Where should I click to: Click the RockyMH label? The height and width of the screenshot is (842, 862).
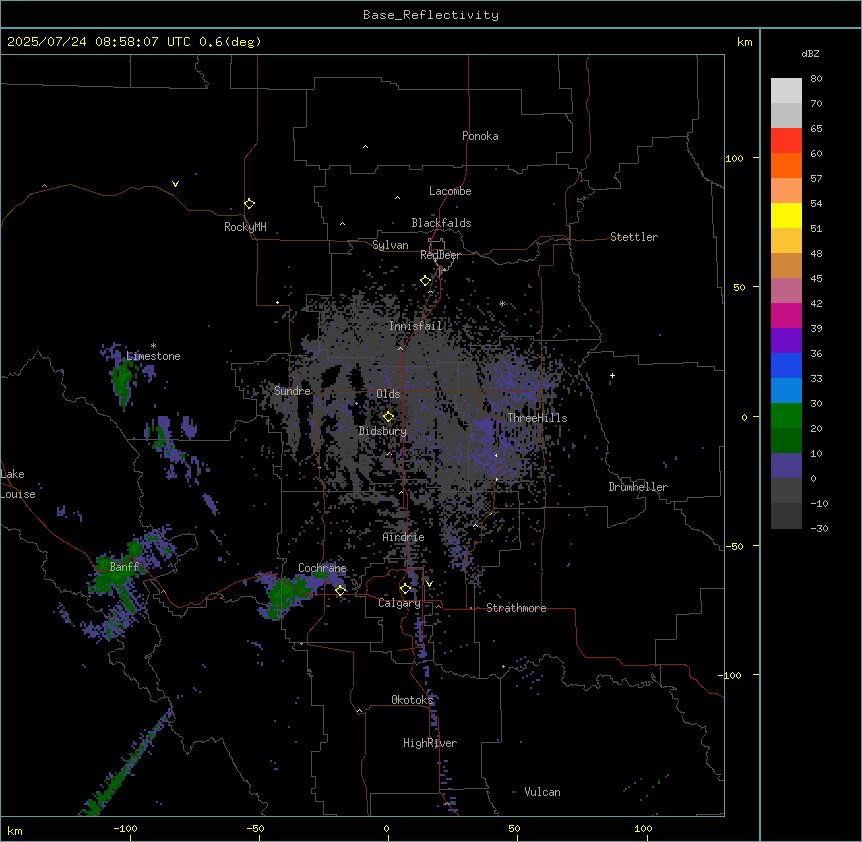(245, 227)
